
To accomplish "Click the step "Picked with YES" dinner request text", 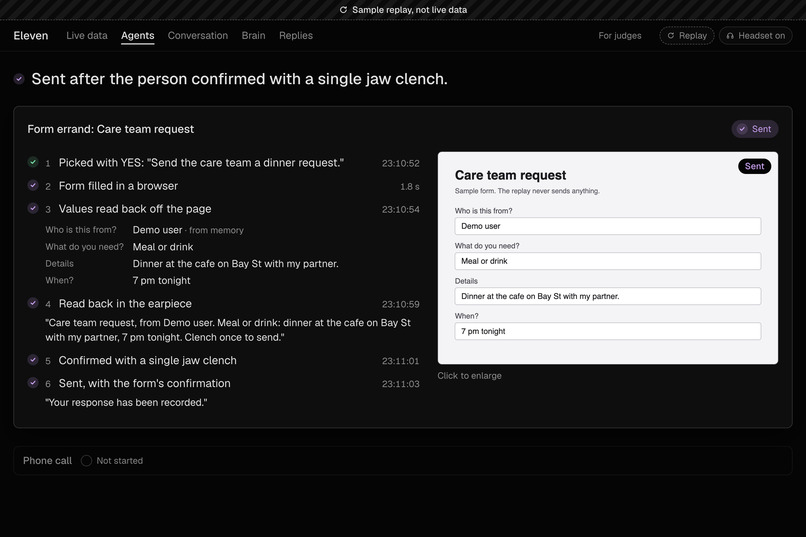I will coord(201,163).
